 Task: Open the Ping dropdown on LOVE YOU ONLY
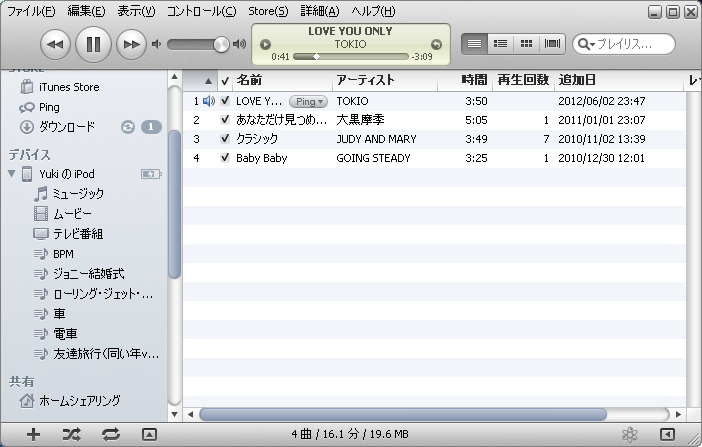pyautogui.click(x=308, y=101)
